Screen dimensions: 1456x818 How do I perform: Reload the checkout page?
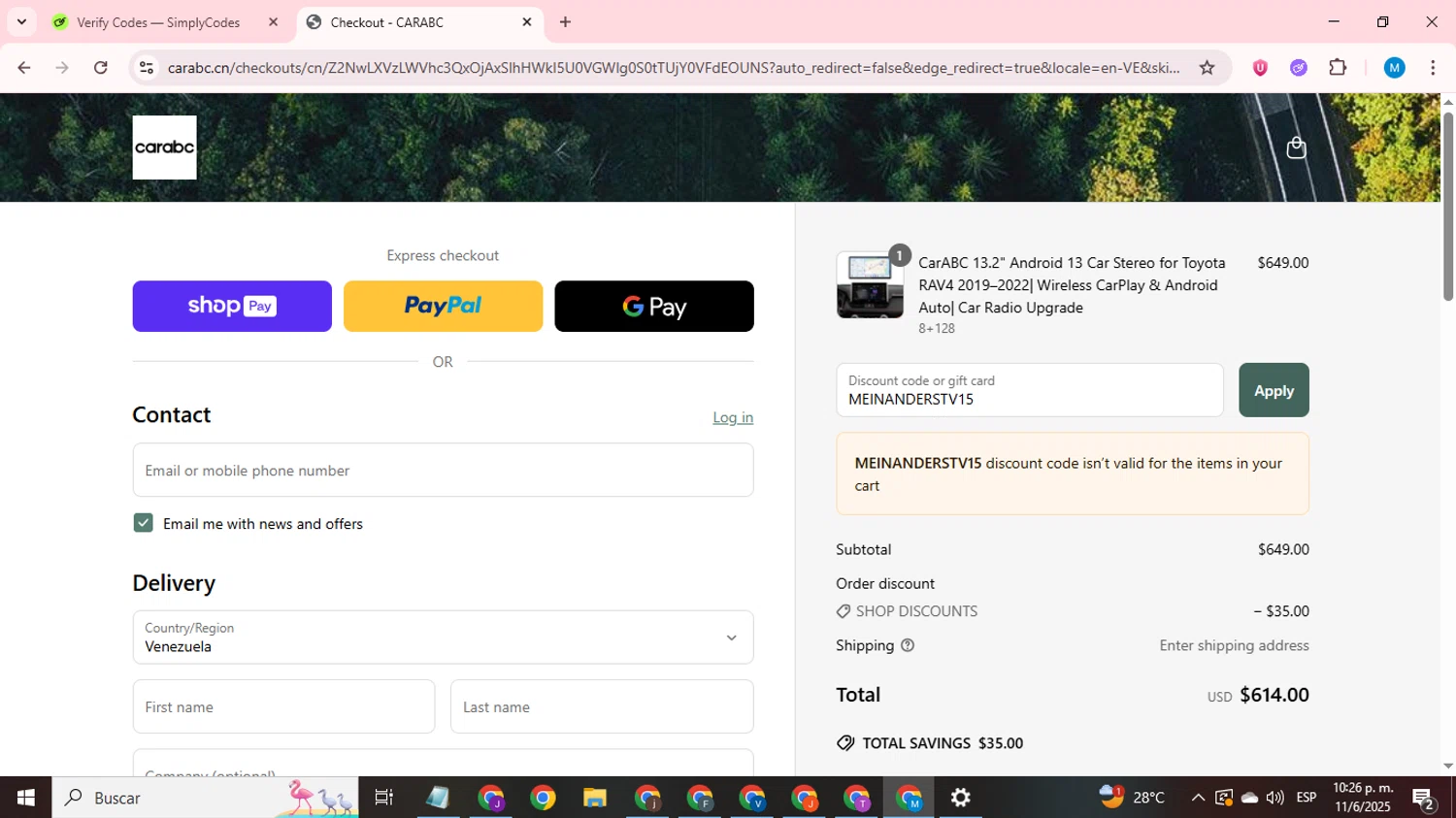tap(101, 68)
